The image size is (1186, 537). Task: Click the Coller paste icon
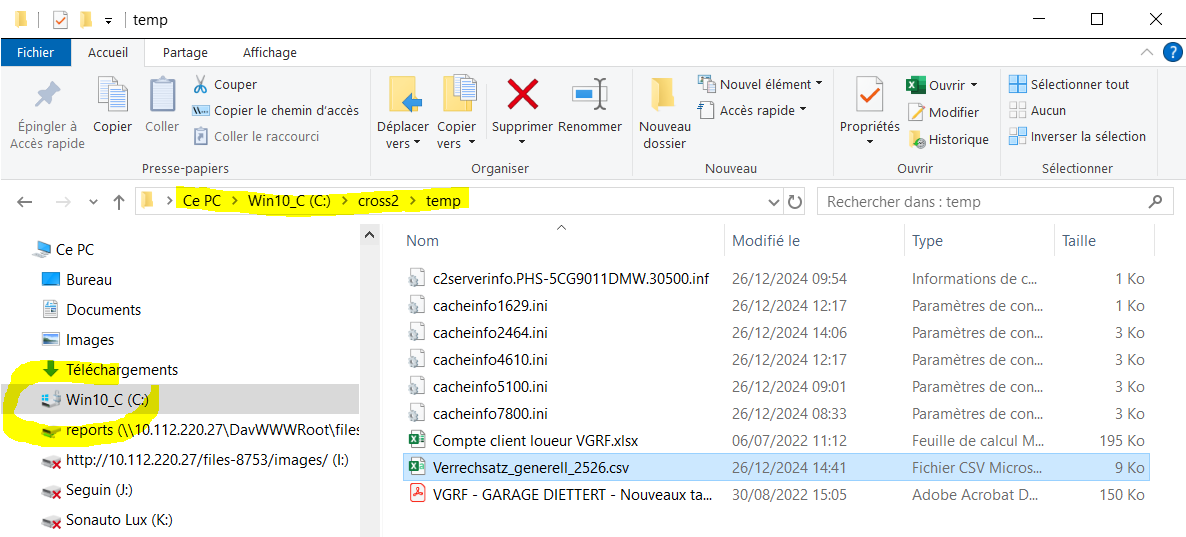(x=162, y=95)
